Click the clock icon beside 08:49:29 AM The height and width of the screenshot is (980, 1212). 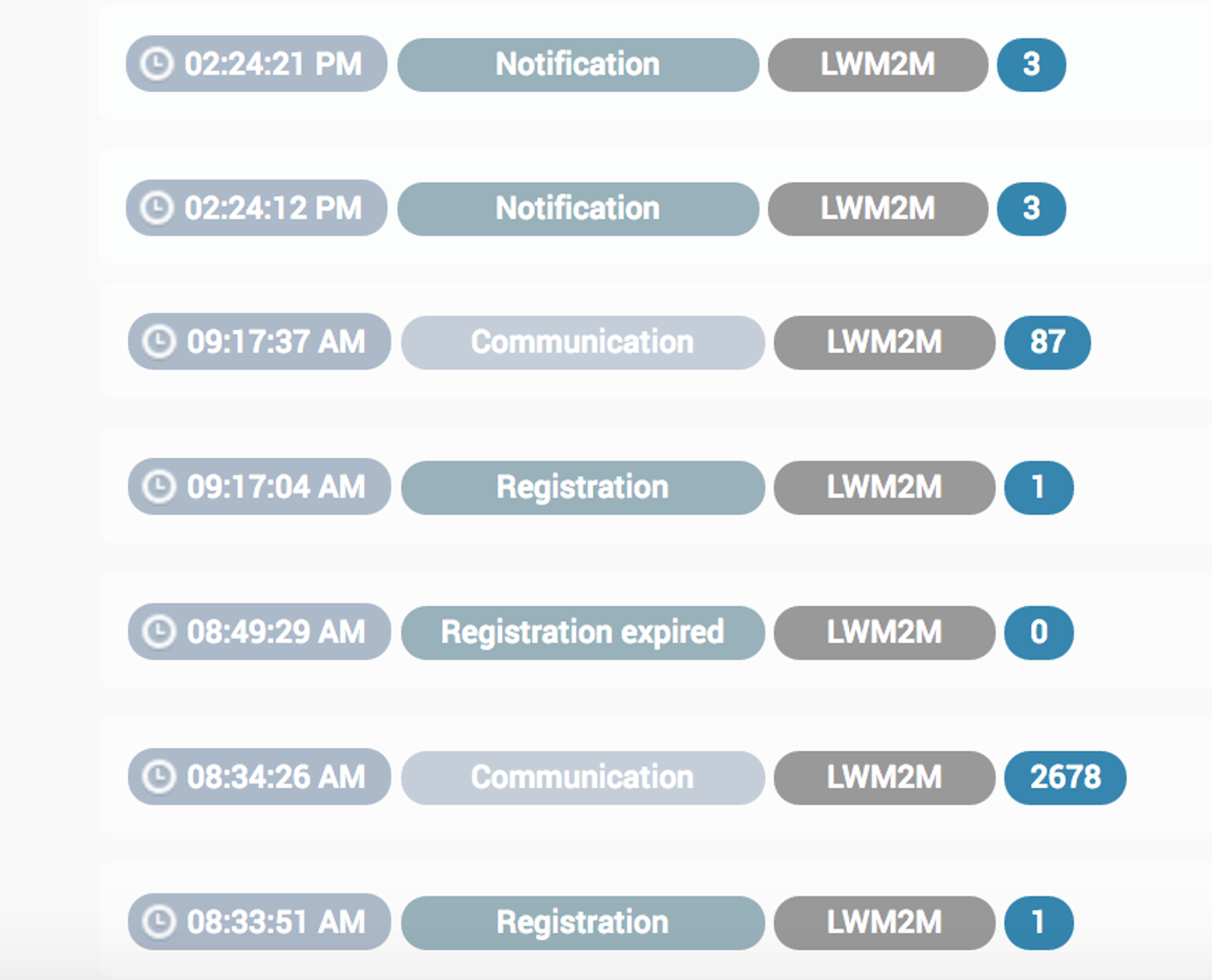[158, 632]
